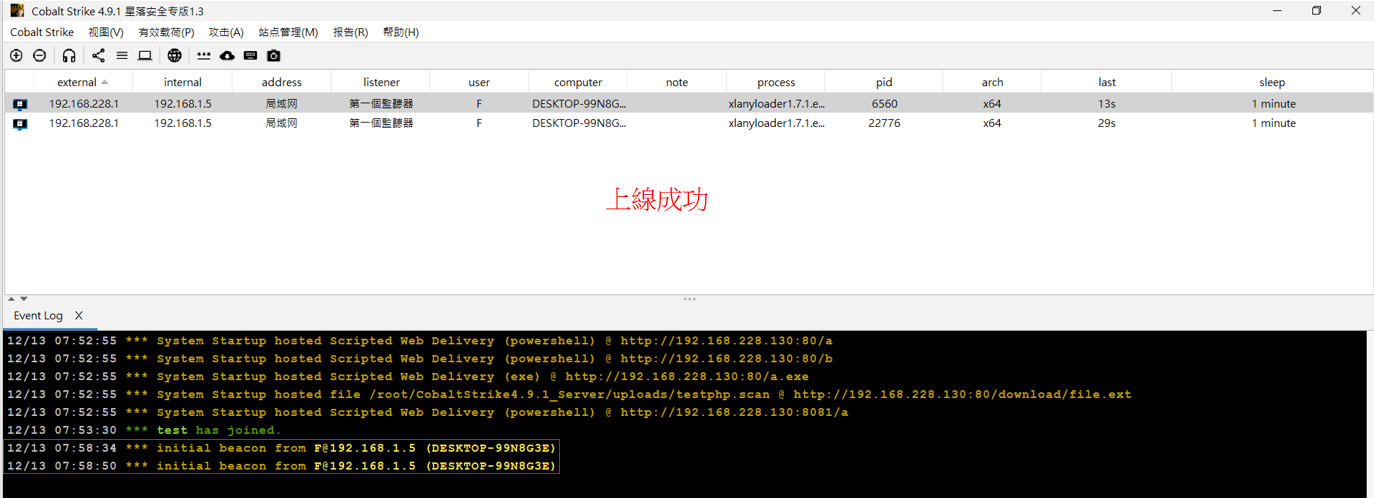Image resolution: width=1374 pixels, height=498 pixels.
Task: Sort by the user column header
Action: click(479, 82)
